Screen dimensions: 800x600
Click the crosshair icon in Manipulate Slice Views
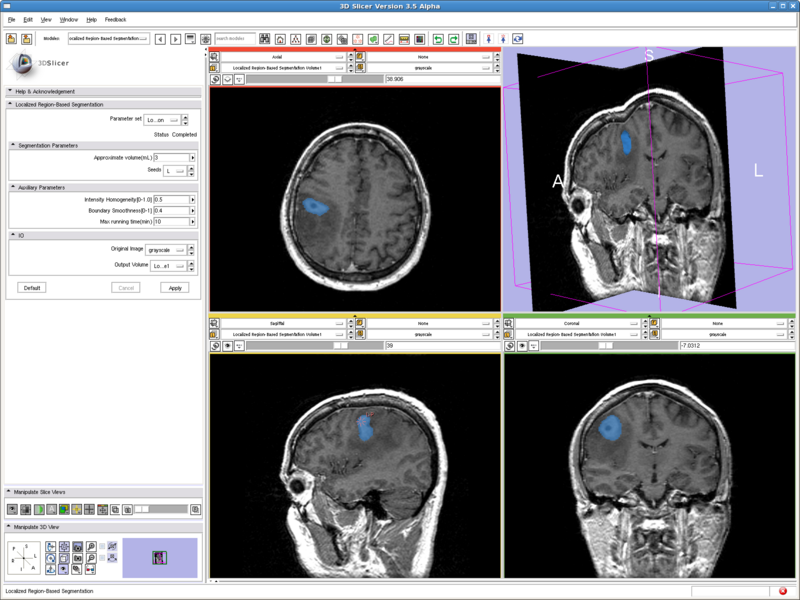[x=89, y=509]
